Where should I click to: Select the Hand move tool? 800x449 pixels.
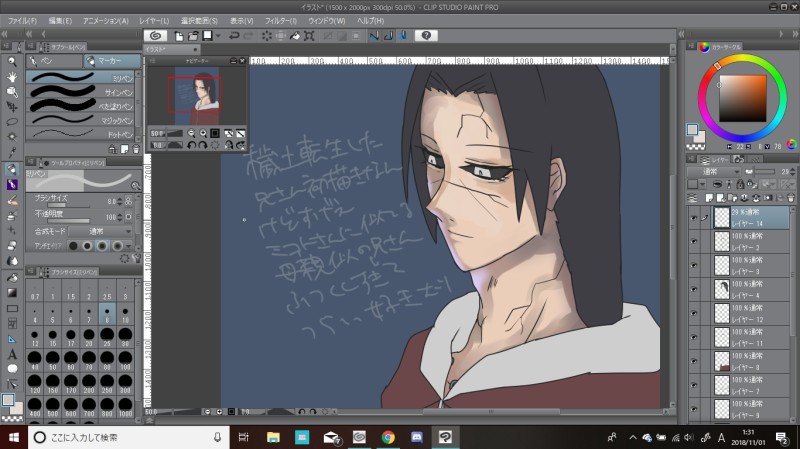point(12,77)
